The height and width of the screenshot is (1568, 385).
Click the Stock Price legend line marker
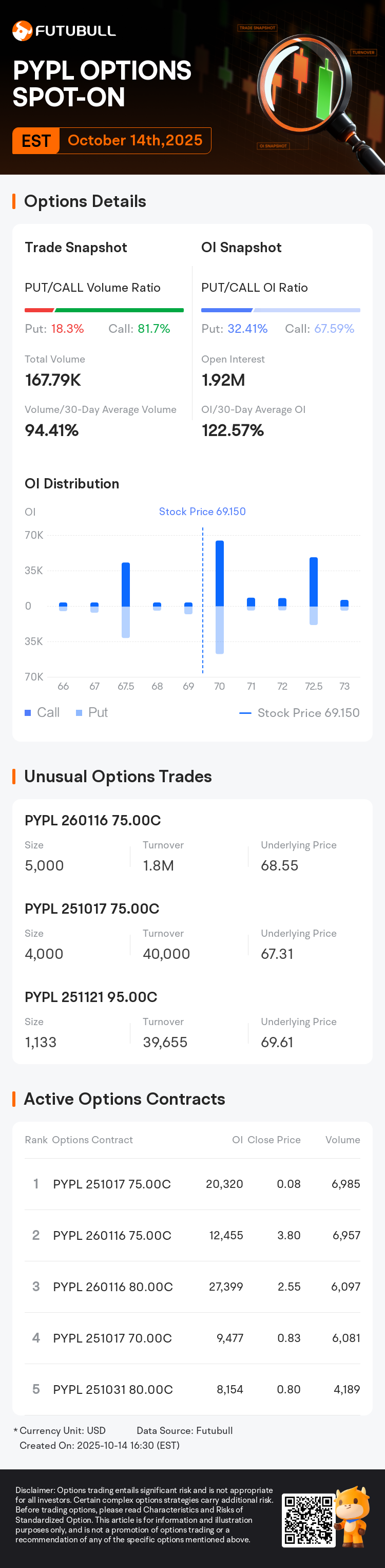[245, 713]
